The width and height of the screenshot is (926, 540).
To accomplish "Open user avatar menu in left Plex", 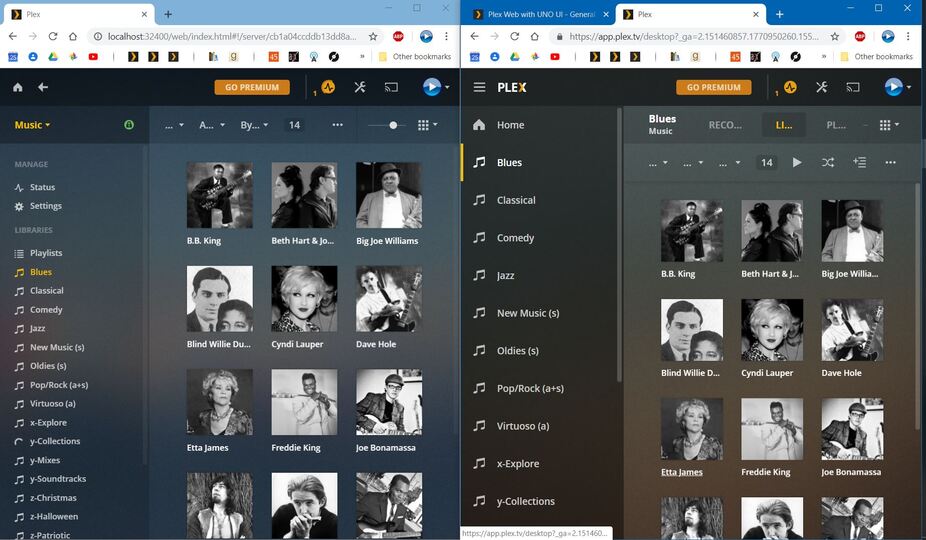I will pos(436,87).
